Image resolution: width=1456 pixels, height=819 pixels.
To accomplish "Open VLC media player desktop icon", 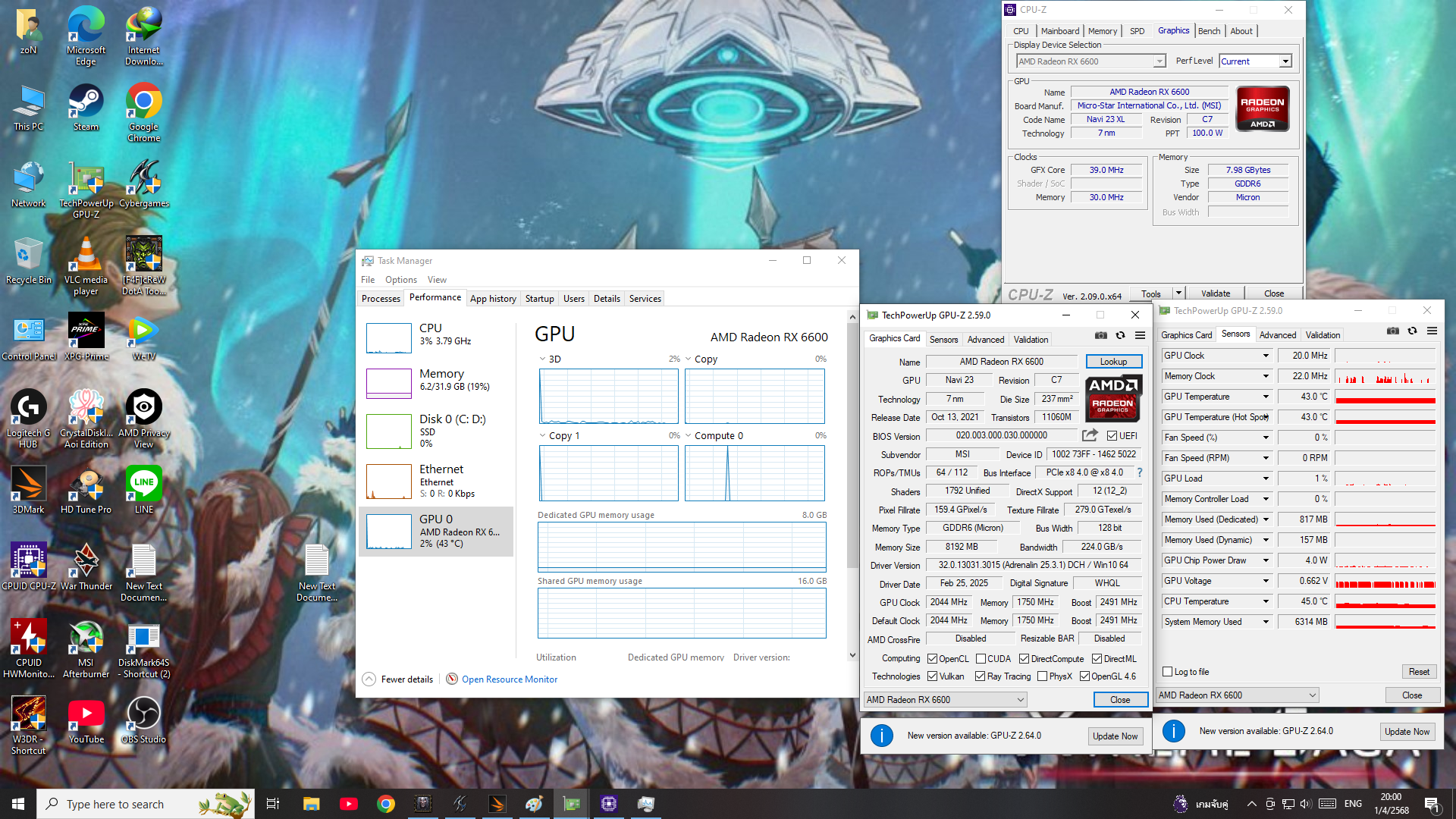I will pyautogui.click(x=86, y=266).
